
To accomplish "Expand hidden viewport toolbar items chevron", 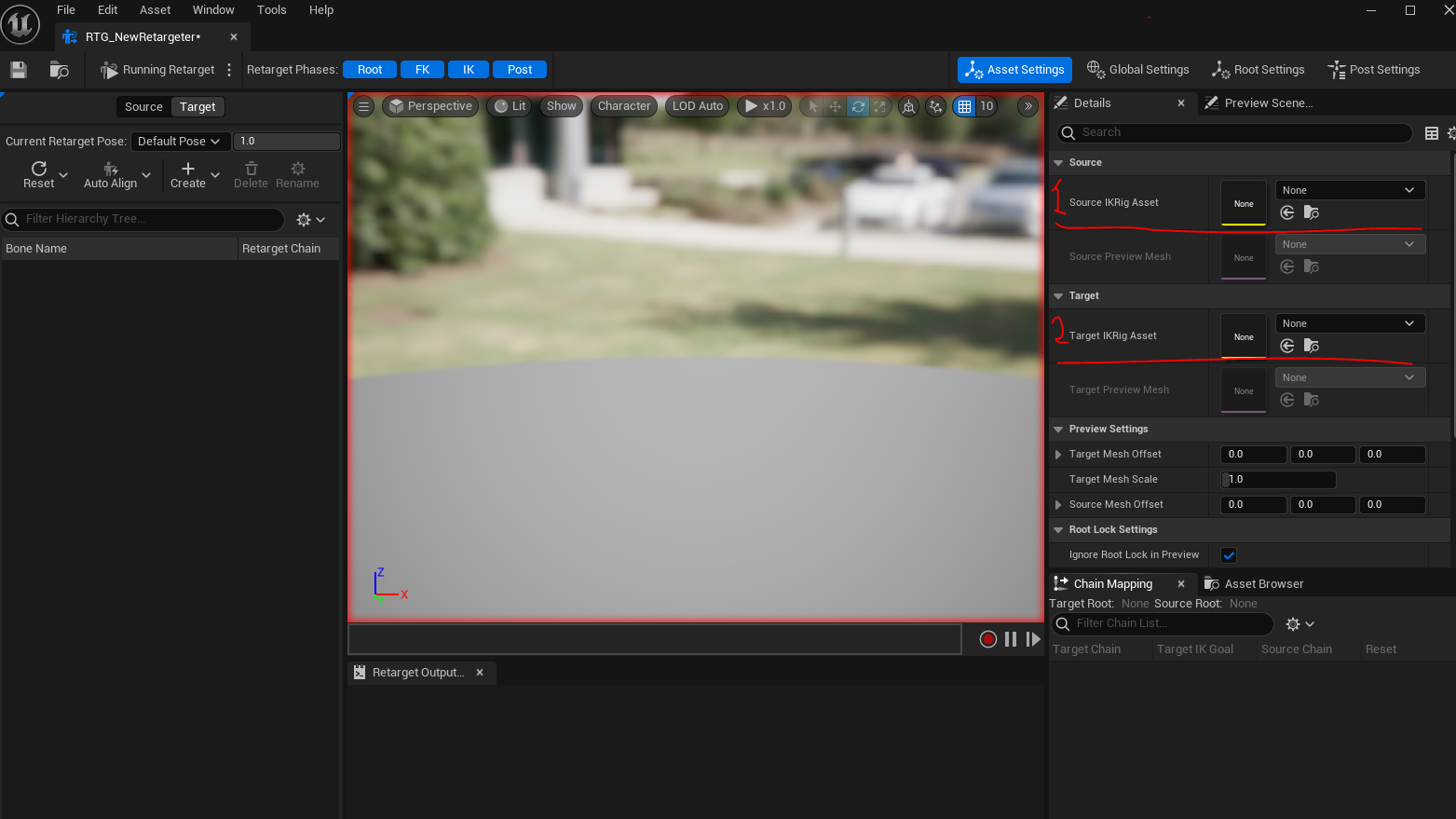I will pos(1028,106).
